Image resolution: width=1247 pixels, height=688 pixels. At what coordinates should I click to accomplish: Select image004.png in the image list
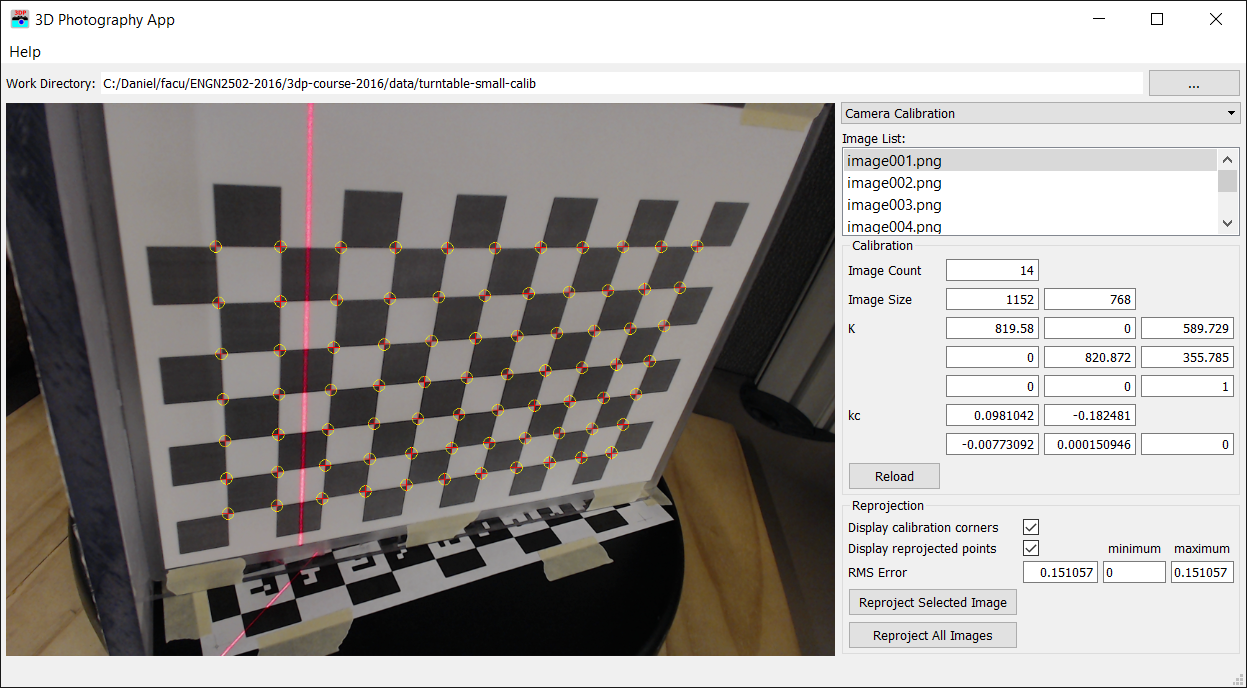coord(1029,226)
